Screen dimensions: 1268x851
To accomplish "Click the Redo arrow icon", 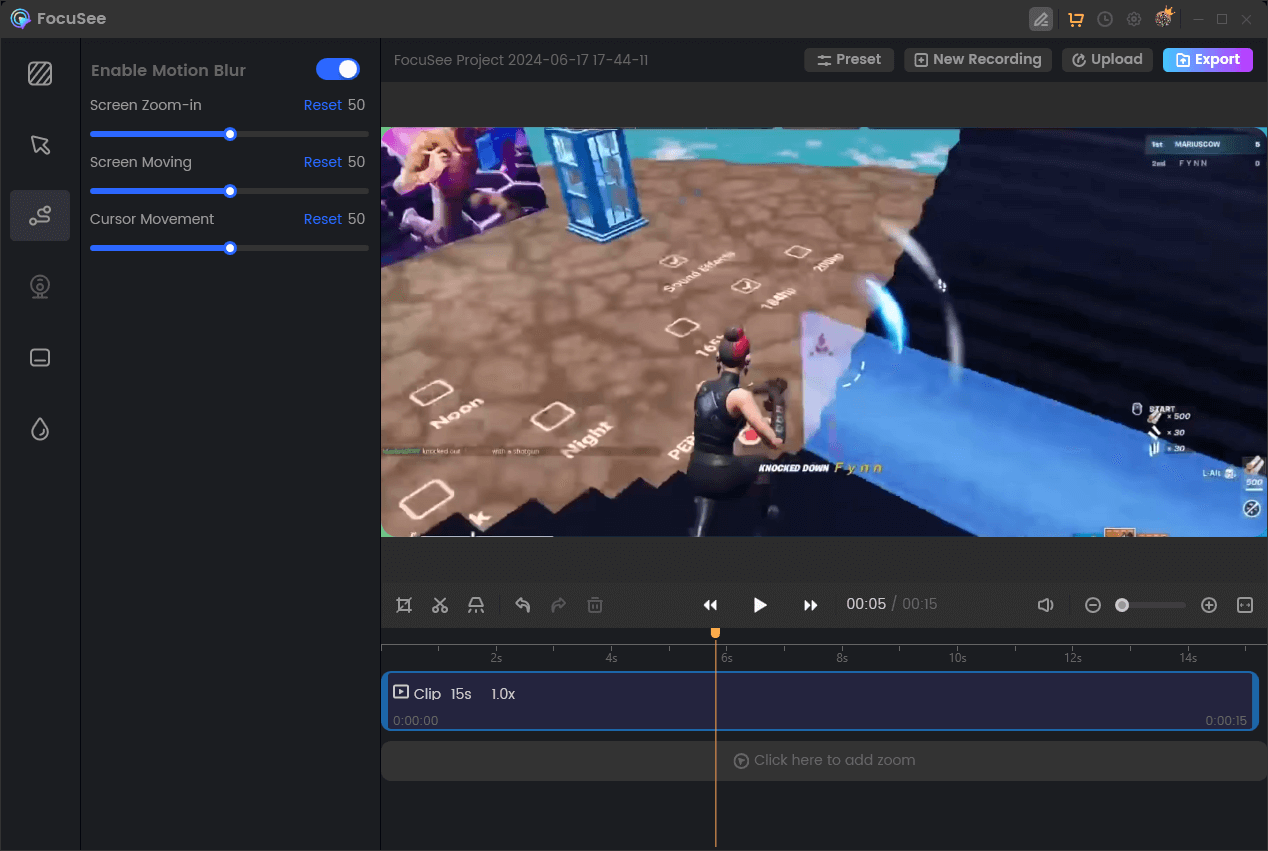I will (x=559, y=605).
